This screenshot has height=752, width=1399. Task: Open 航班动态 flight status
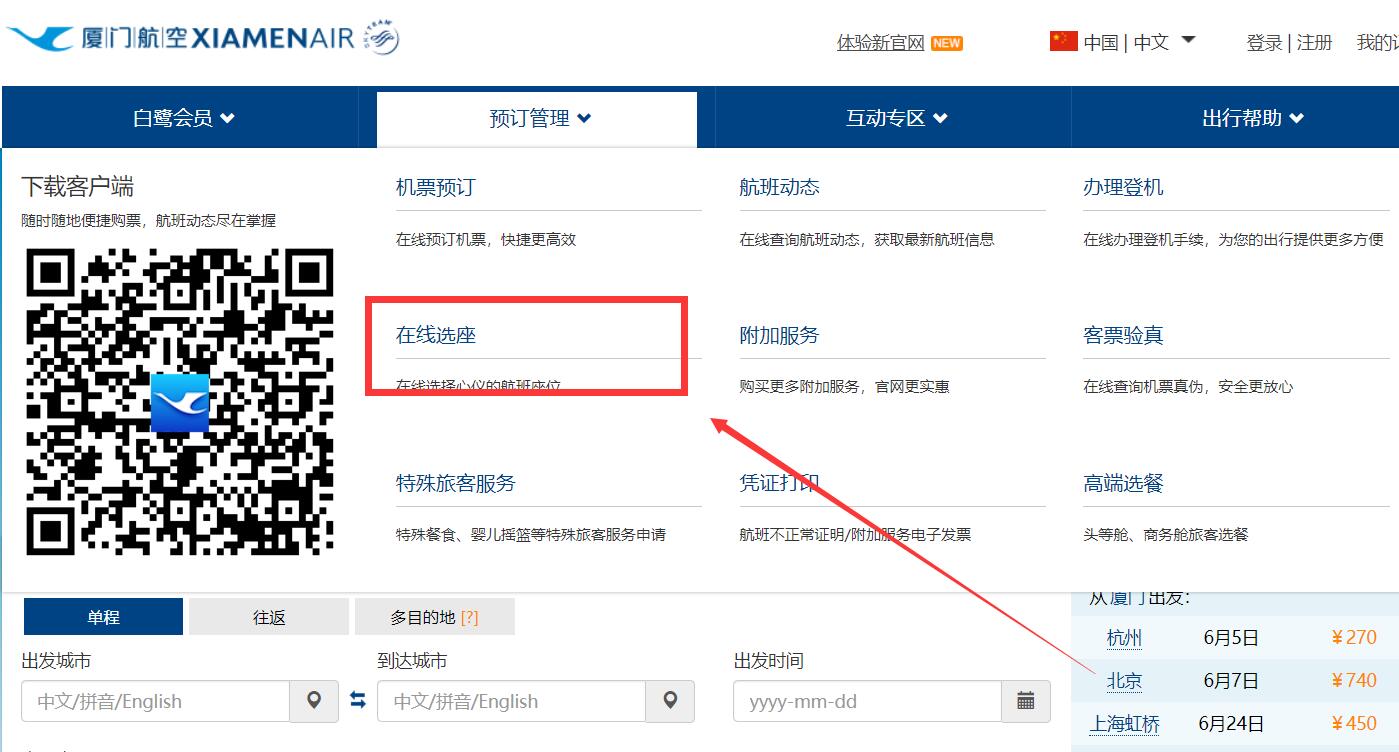pos(779,187)
